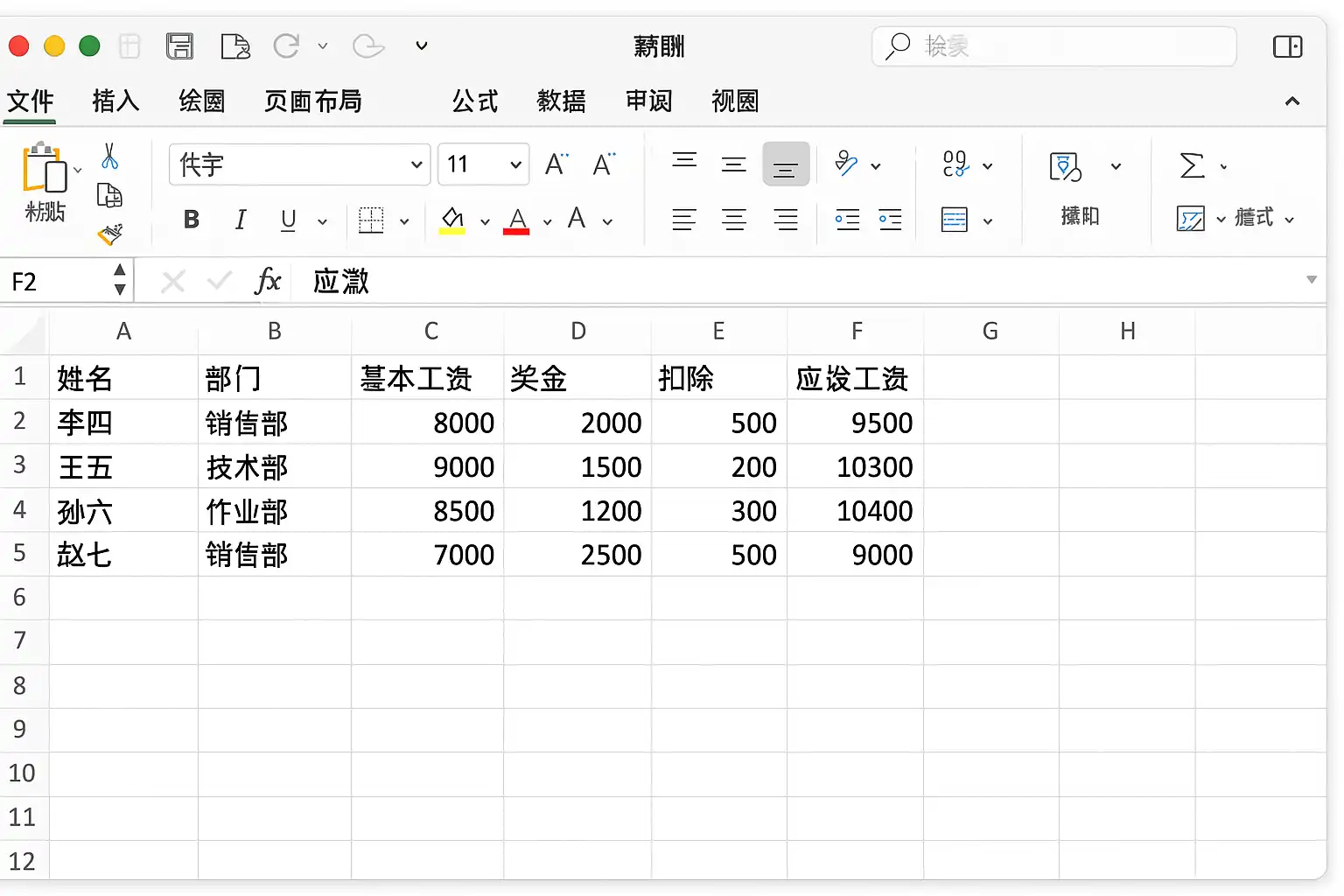Apply the red font color
Image resolution: width=1344 pixels, height=896 pixels.
[517, 220]
